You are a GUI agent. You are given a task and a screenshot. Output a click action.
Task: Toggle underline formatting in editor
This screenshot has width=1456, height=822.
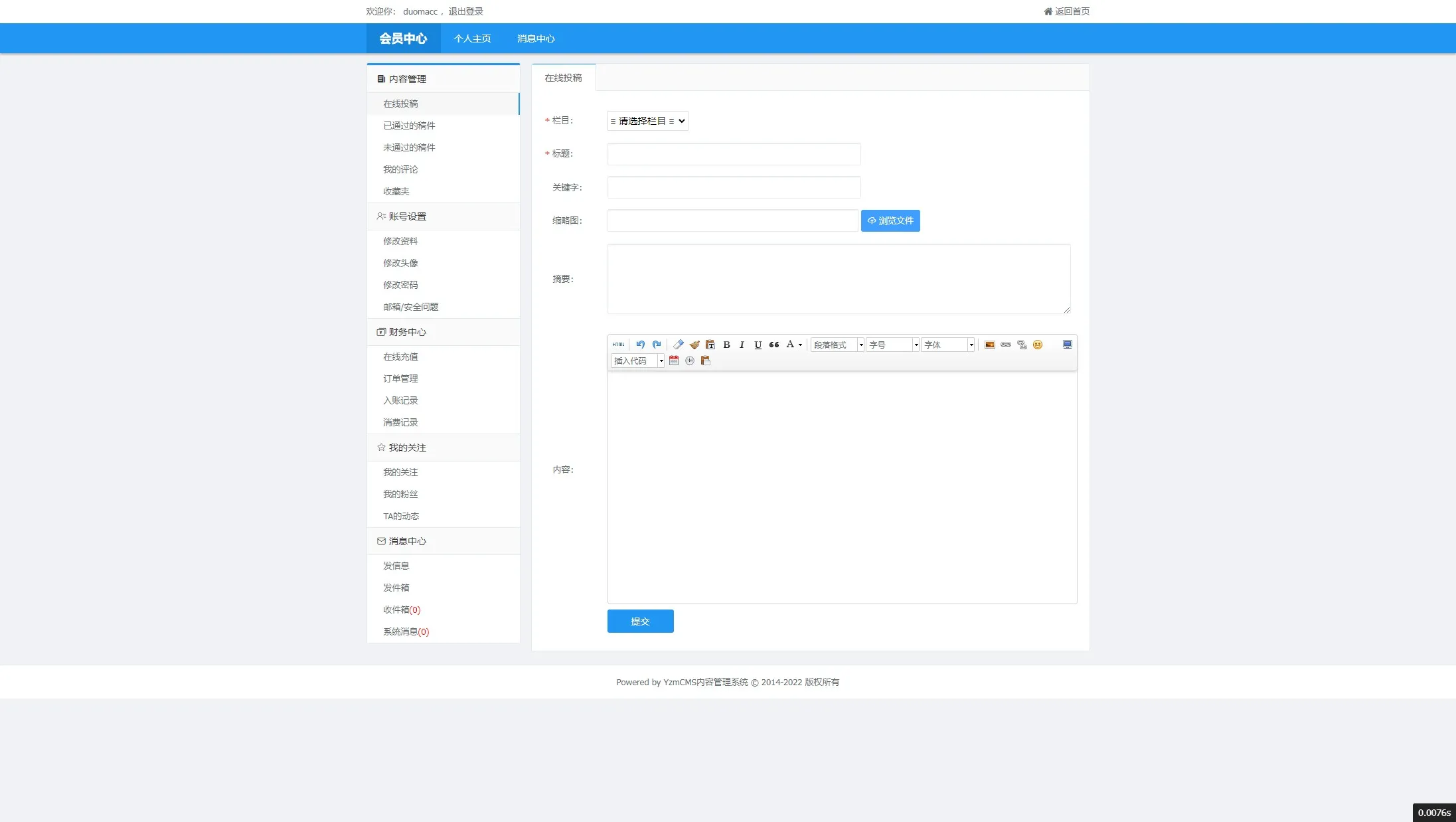point(758,345)
